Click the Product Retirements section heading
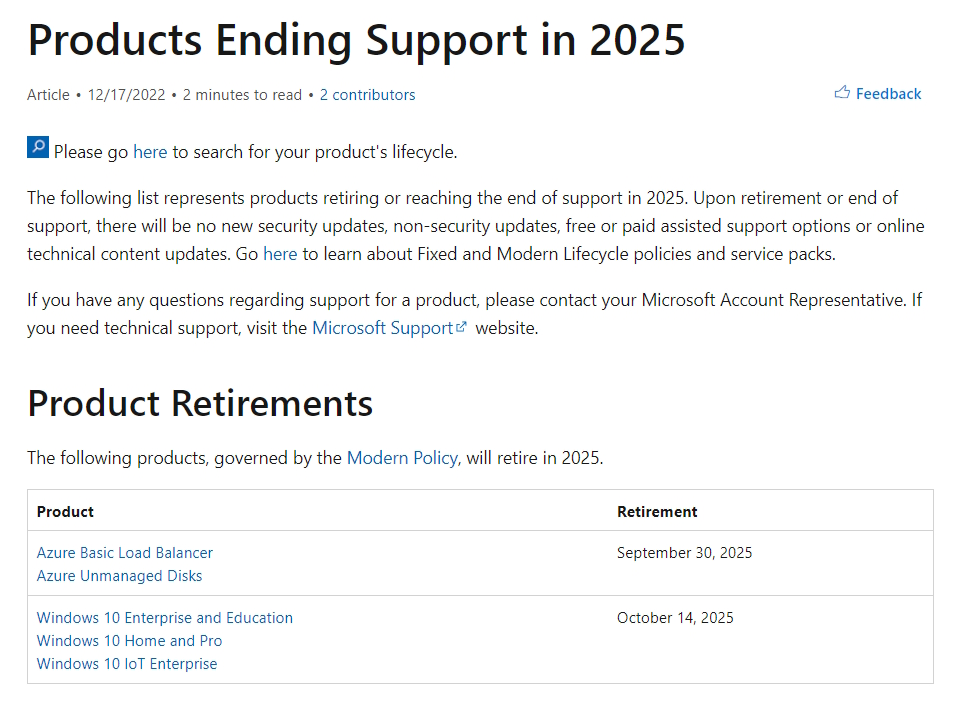The image size is (958, 708). coord(199,404)
